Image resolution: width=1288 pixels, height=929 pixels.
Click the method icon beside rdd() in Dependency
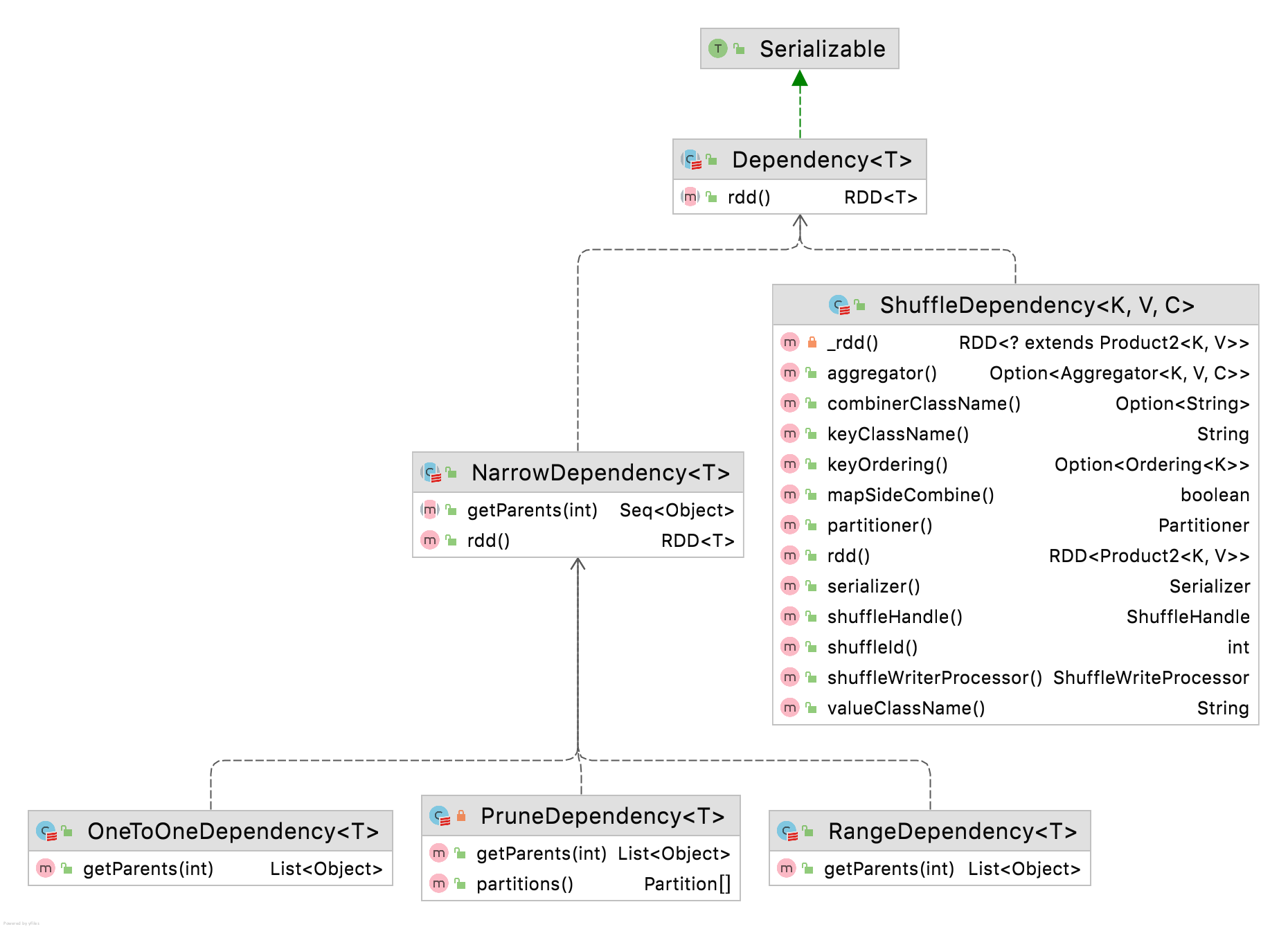[691, 197]
